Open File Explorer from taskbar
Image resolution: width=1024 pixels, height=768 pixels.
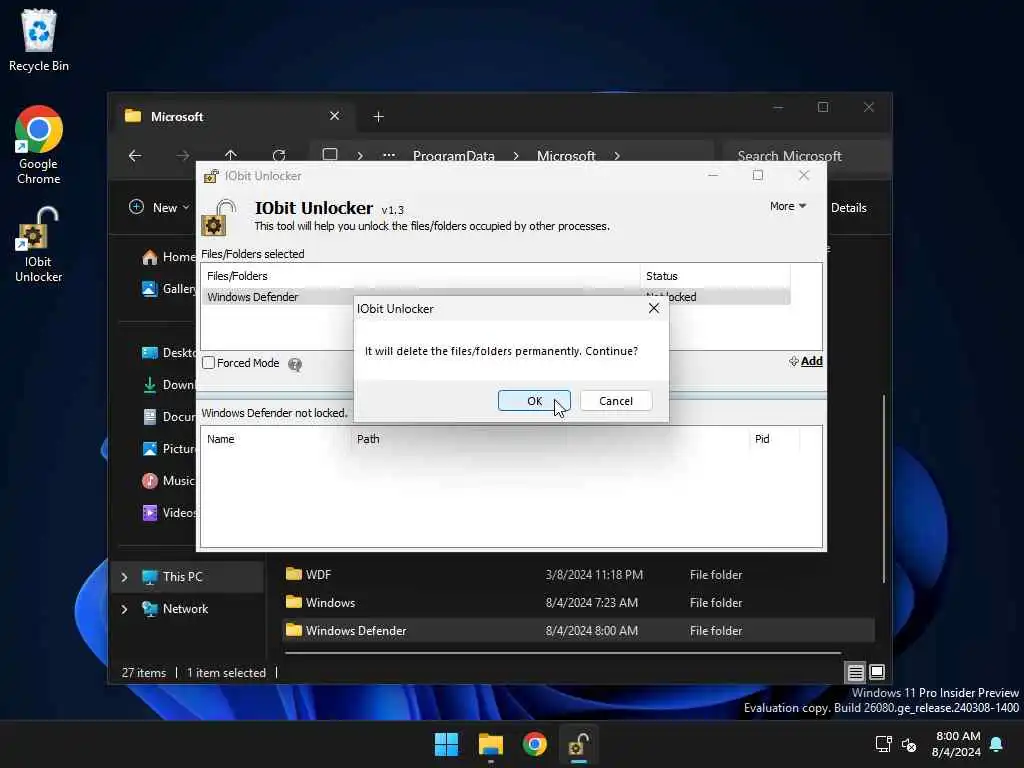(x=490, y=744)
